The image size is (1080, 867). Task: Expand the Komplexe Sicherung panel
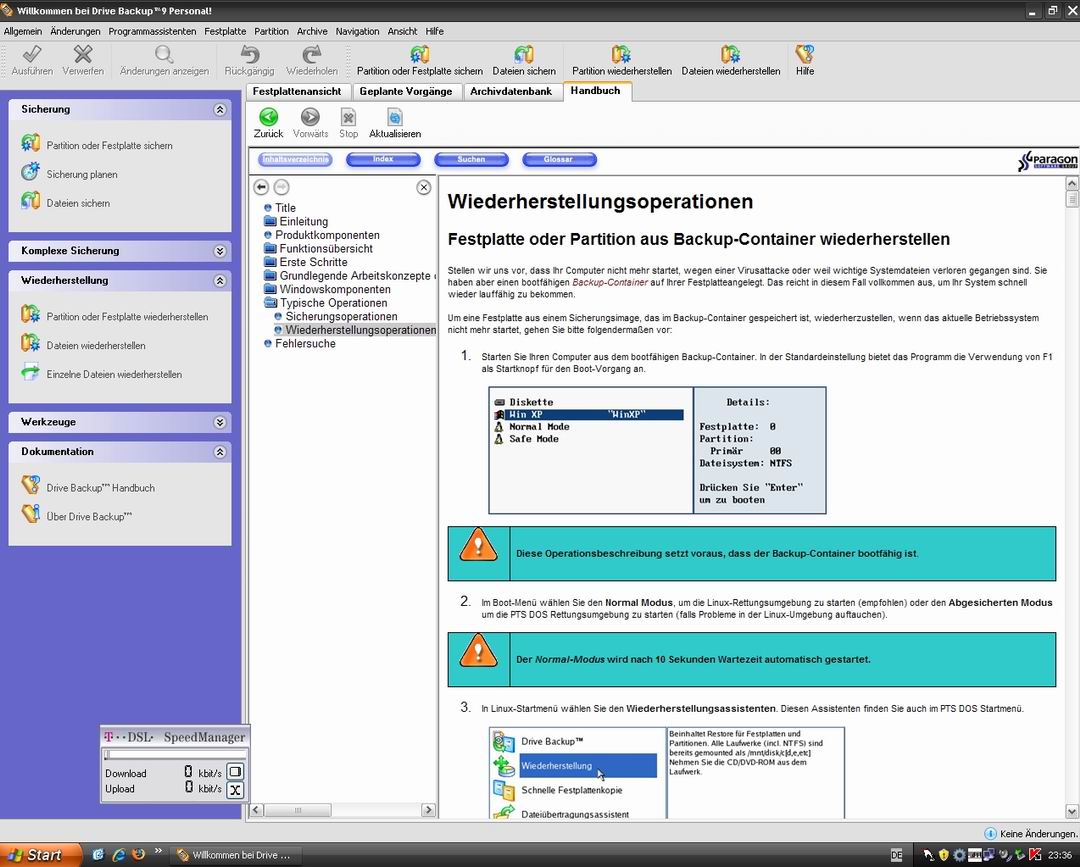tap(220, 251)
